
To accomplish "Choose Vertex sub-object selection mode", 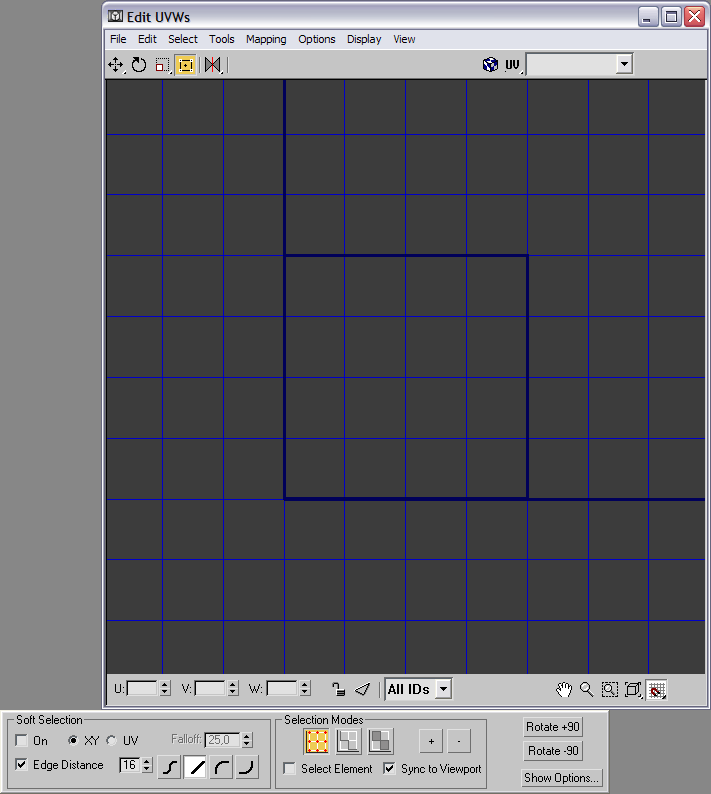I will click(317, 741).
